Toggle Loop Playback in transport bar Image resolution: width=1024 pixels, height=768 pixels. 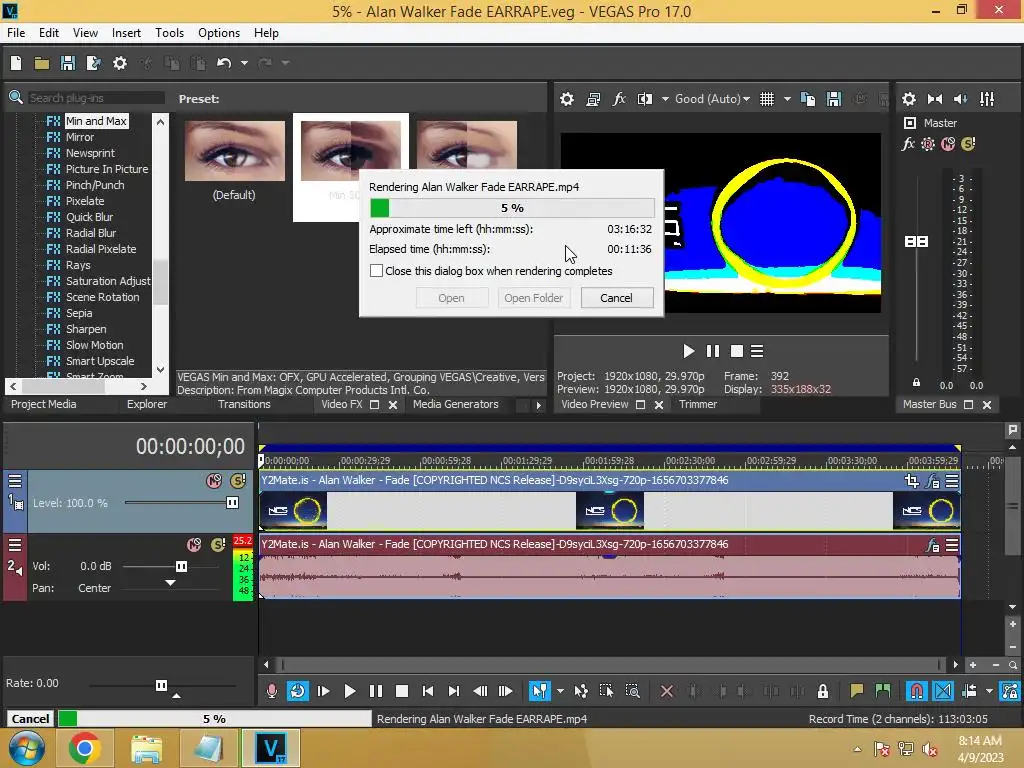click(297, 691)
